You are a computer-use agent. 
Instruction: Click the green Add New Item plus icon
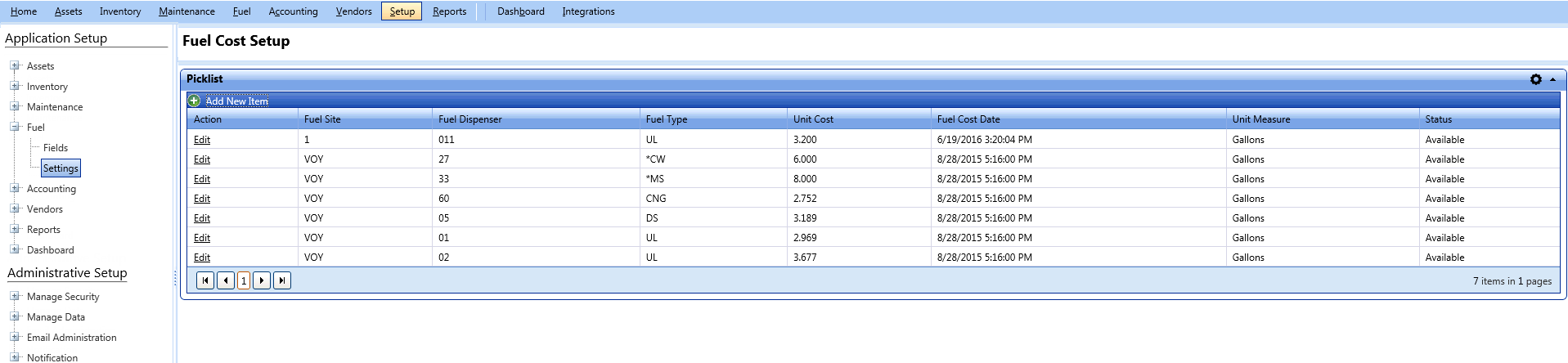pyautogui.click(x=194, y=101)
